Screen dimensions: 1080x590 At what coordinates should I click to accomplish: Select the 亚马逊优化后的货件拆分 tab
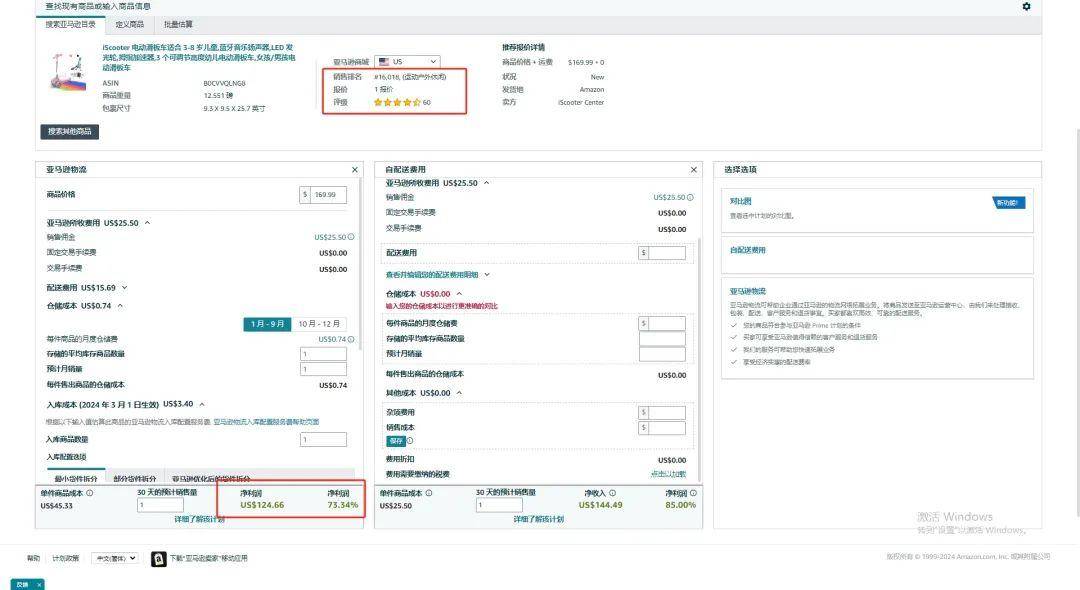[x=211, y=478]
